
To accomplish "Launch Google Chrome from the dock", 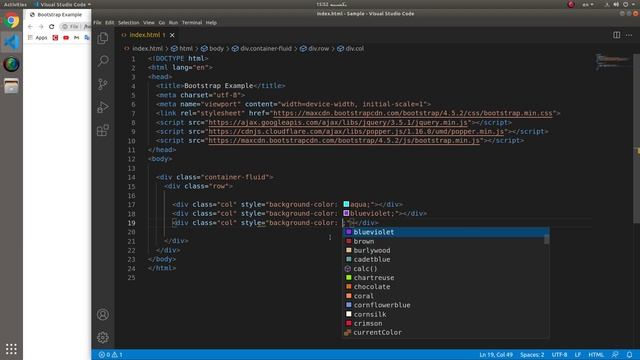I will (11, 20).
